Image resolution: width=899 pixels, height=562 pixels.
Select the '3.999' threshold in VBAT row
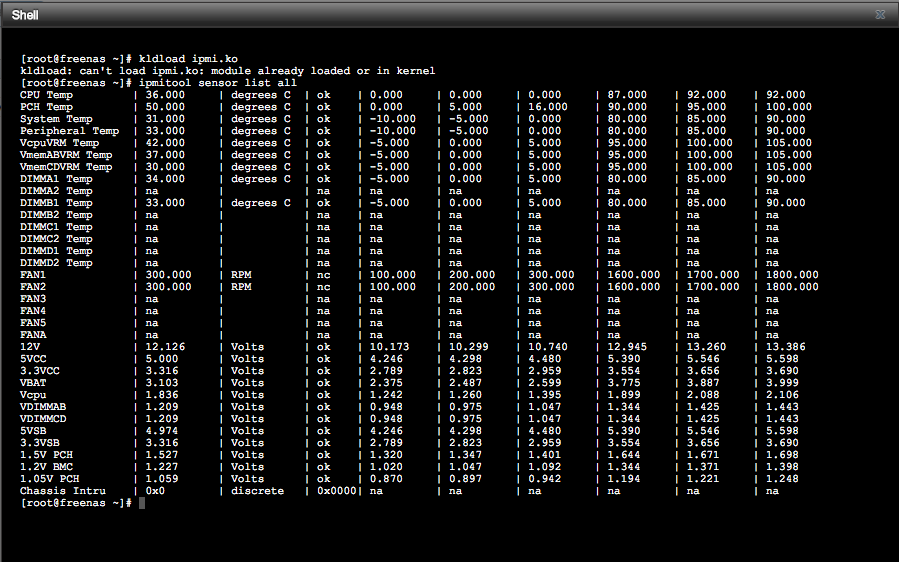click(783, 384)
